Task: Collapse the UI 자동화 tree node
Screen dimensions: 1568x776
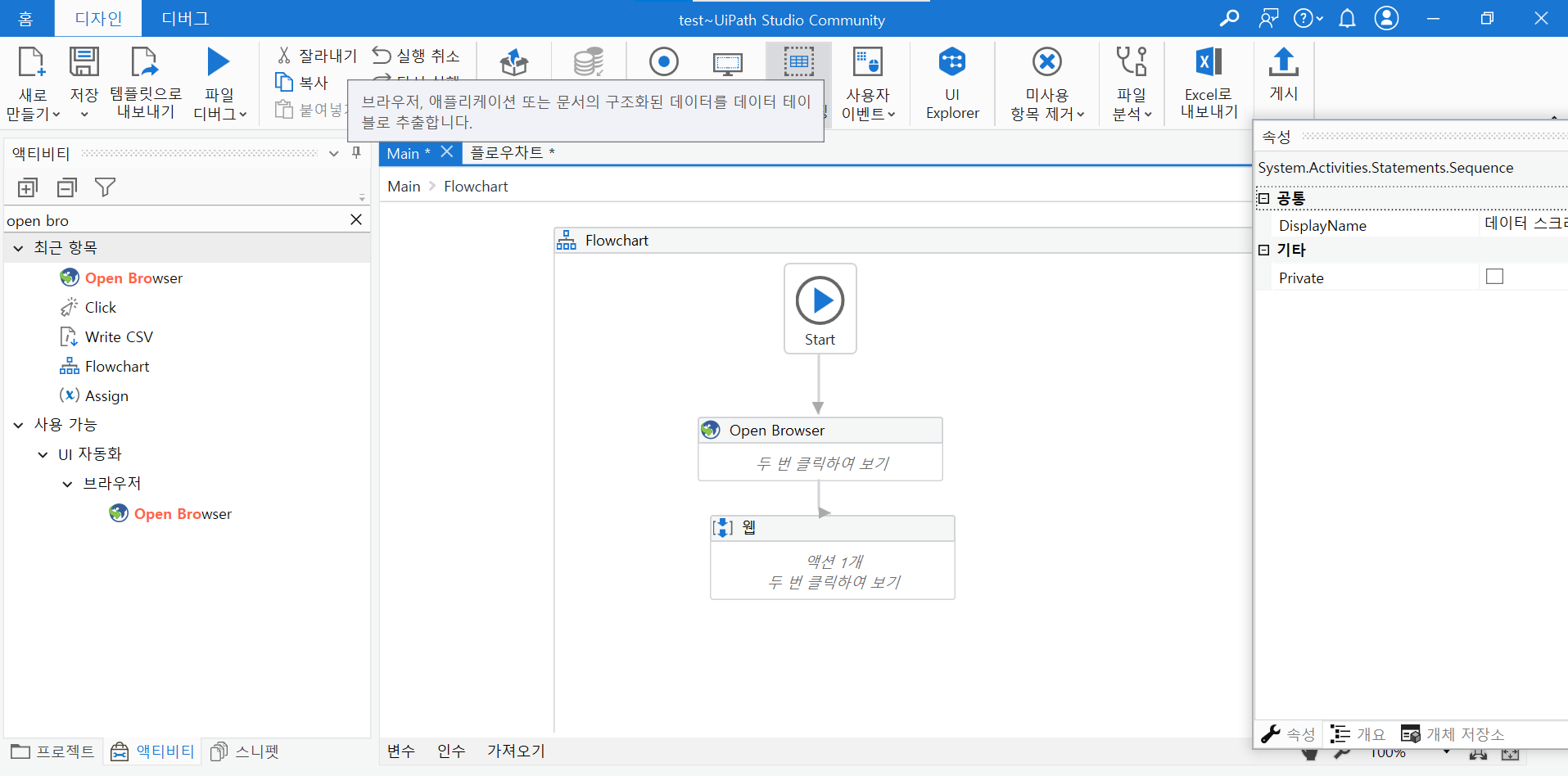Action: pyautogui.click(x=43, y=454)
